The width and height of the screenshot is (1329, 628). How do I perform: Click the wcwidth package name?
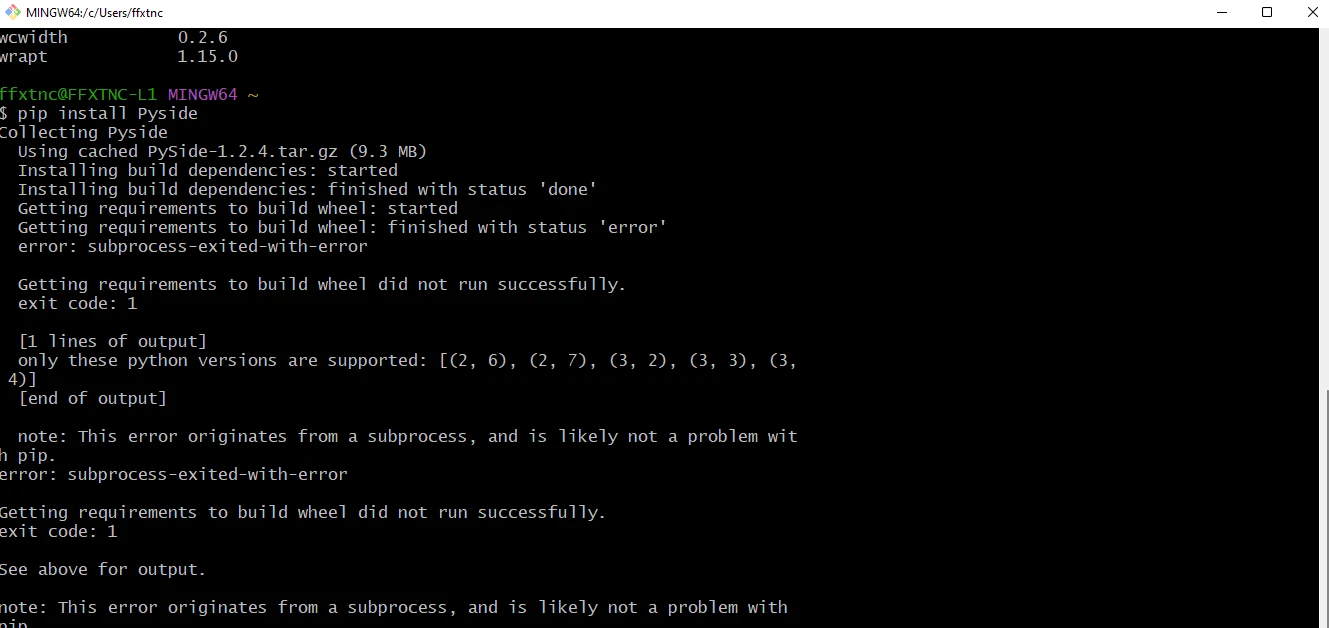click(x=34, y=37)
